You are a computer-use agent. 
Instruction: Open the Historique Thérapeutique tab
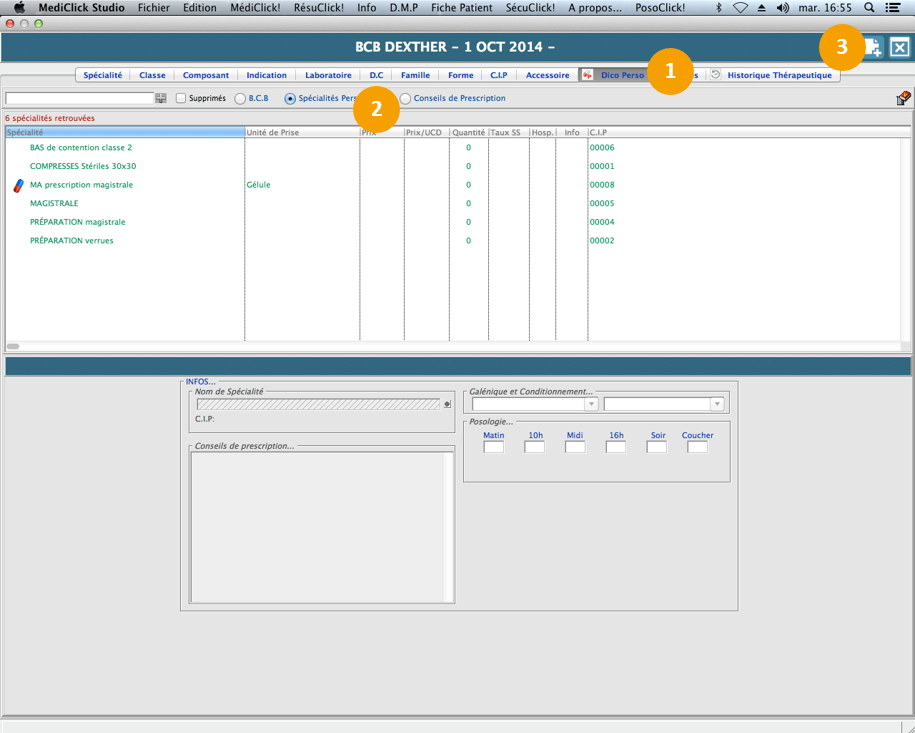tap(778, 75)
